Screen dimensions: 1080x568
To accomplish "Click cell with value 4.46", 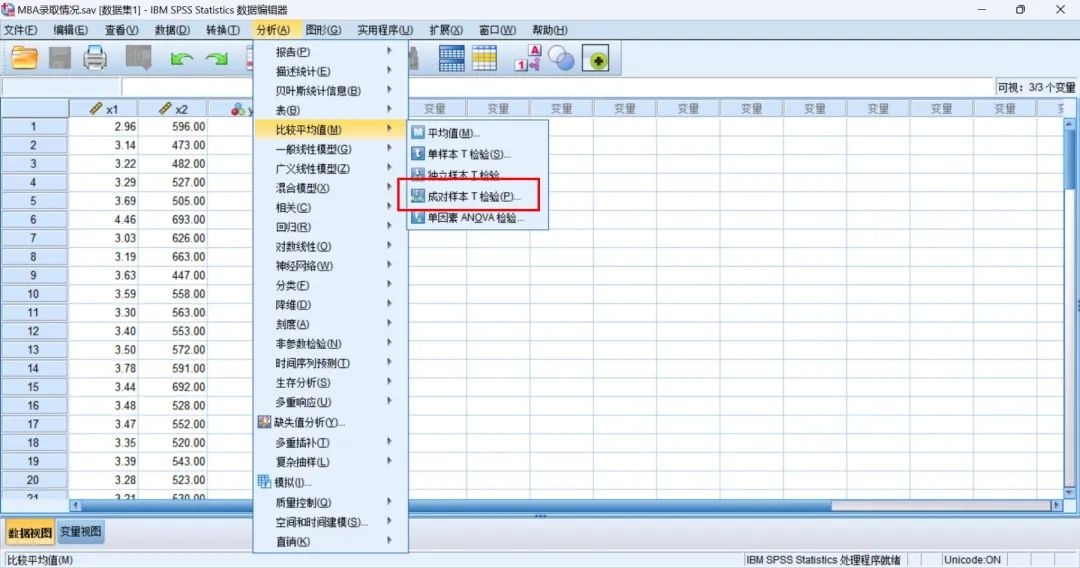I will pyautogui.click(x=103, y=220).
